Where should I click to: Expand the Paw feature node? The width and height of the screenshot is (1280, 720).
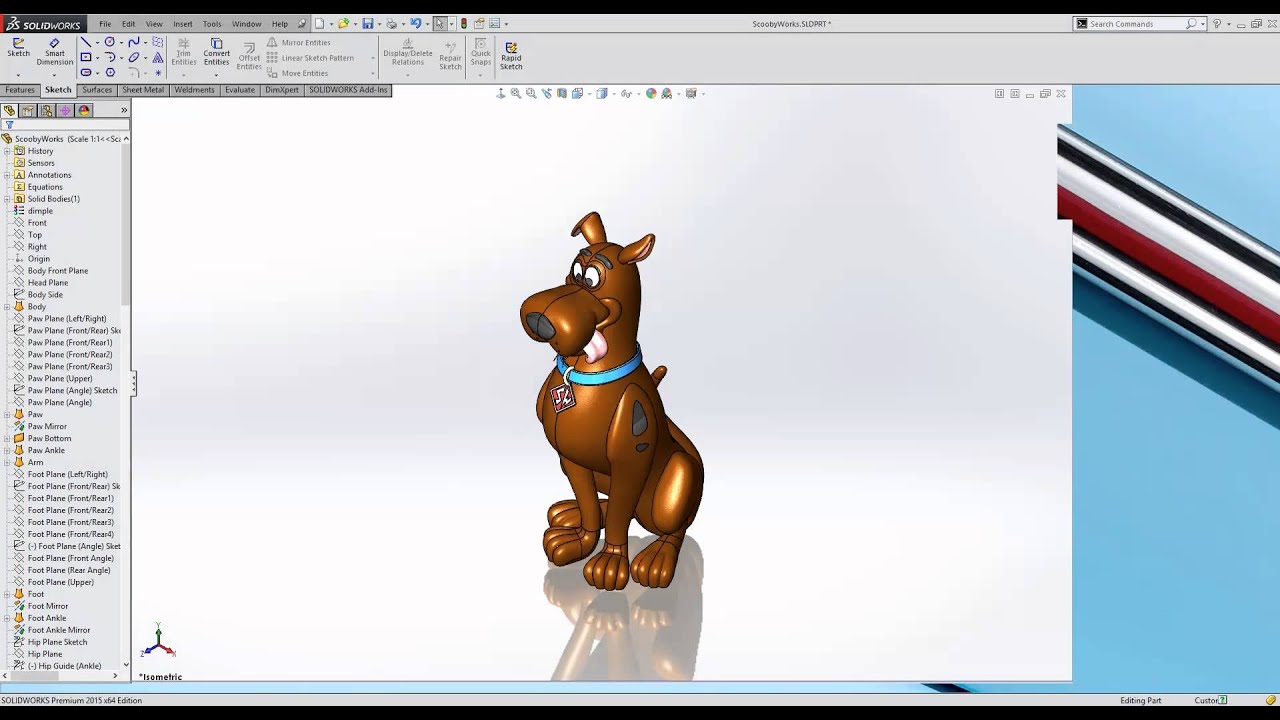pyautogui.click(x=6, y=415)
